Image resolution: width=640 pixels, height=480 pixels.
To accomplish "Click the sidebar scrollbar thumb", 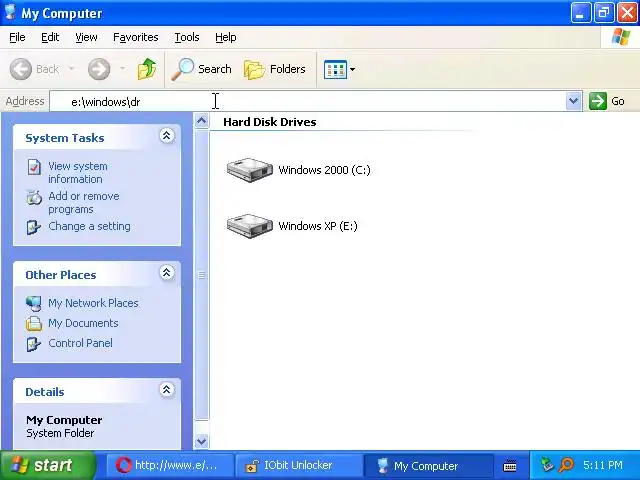I will tap(201, 275).
